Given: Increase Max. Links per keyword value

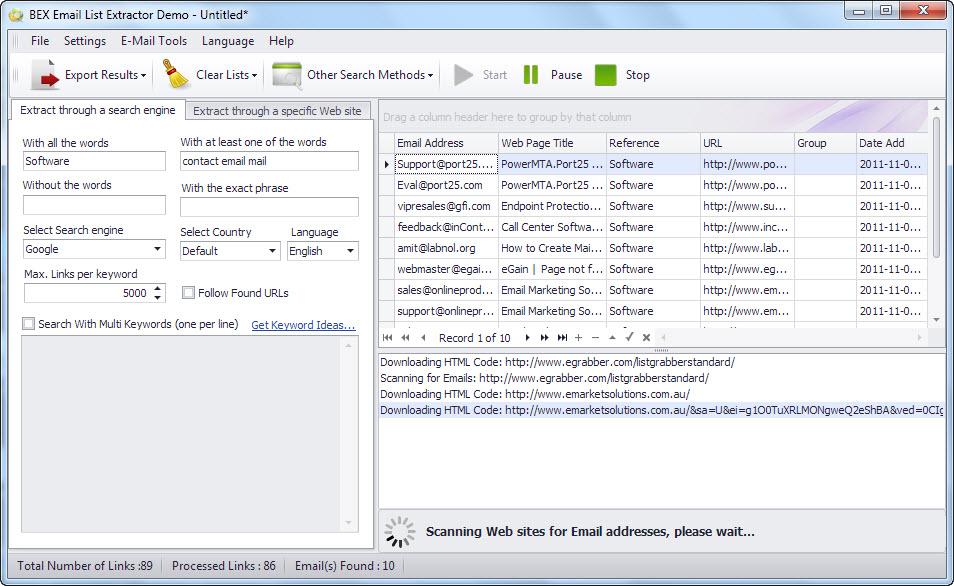Looking at the screenshot, I should click(x=158, y=288).
